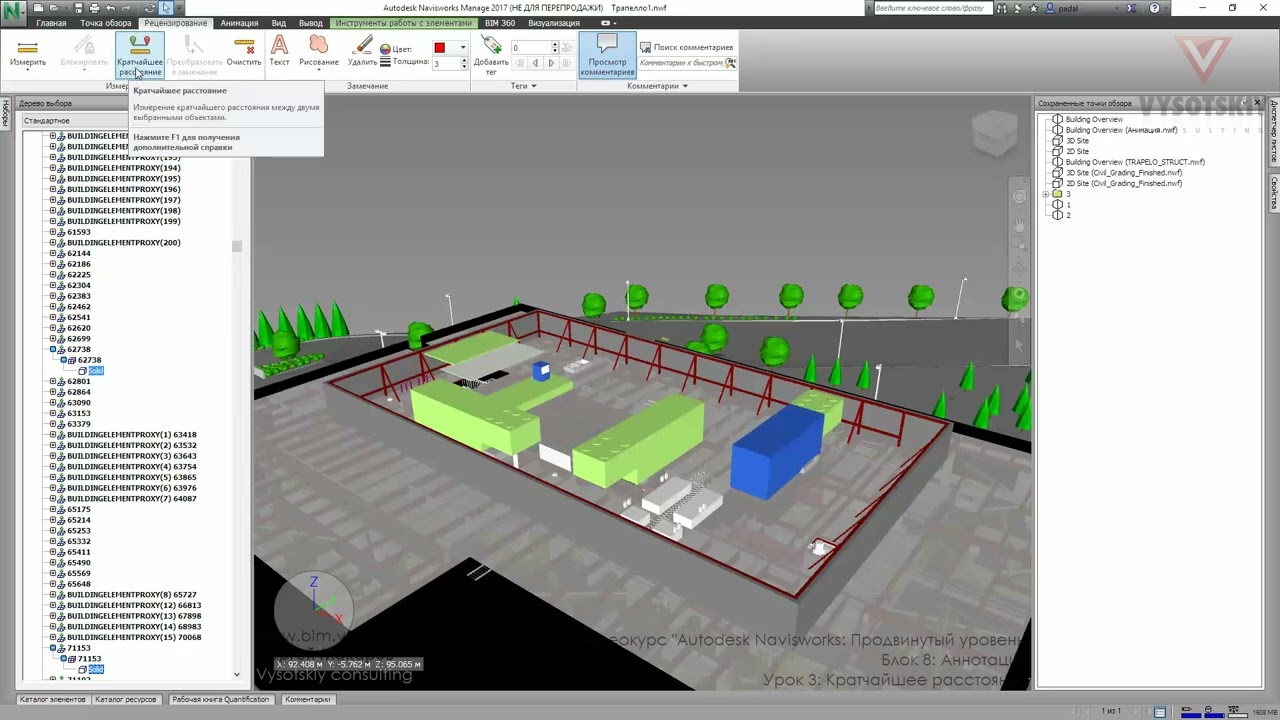Open the BIM 360 ribbon tab

pyautogui.click(x=500, y=23)
